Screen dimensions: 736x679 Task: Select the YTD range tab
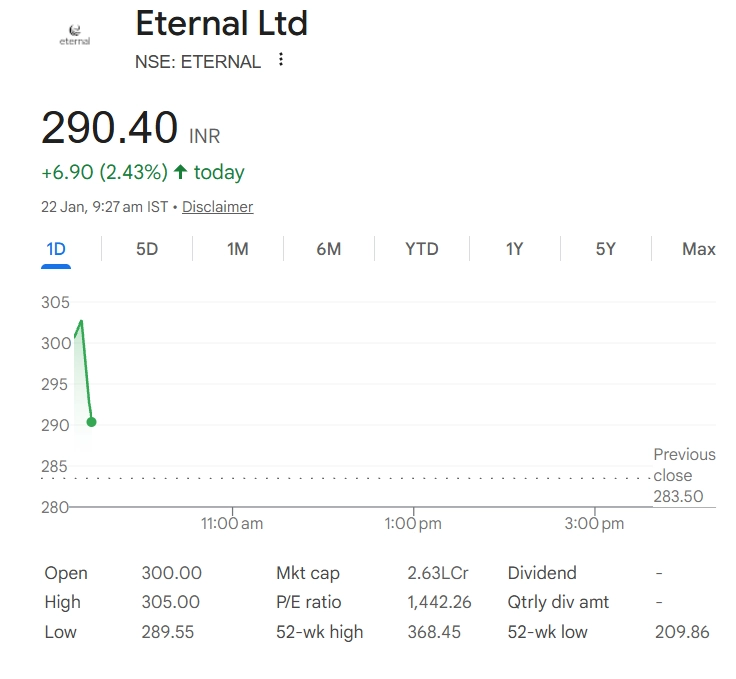(x=421, y=249)
